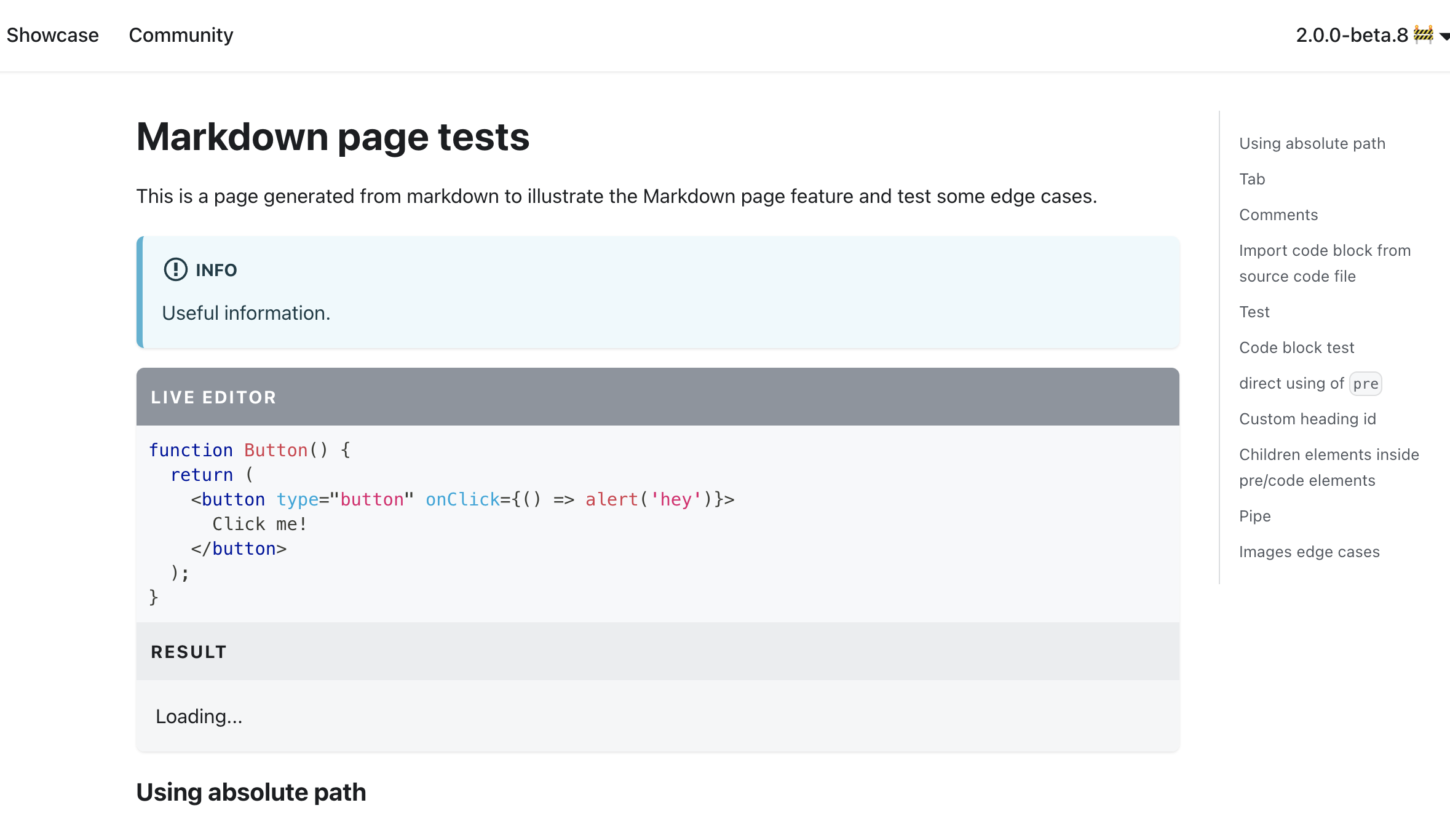Go to the Tab section link
The width and height of the screenshot is (1450, 840).
click(1251, 179)
